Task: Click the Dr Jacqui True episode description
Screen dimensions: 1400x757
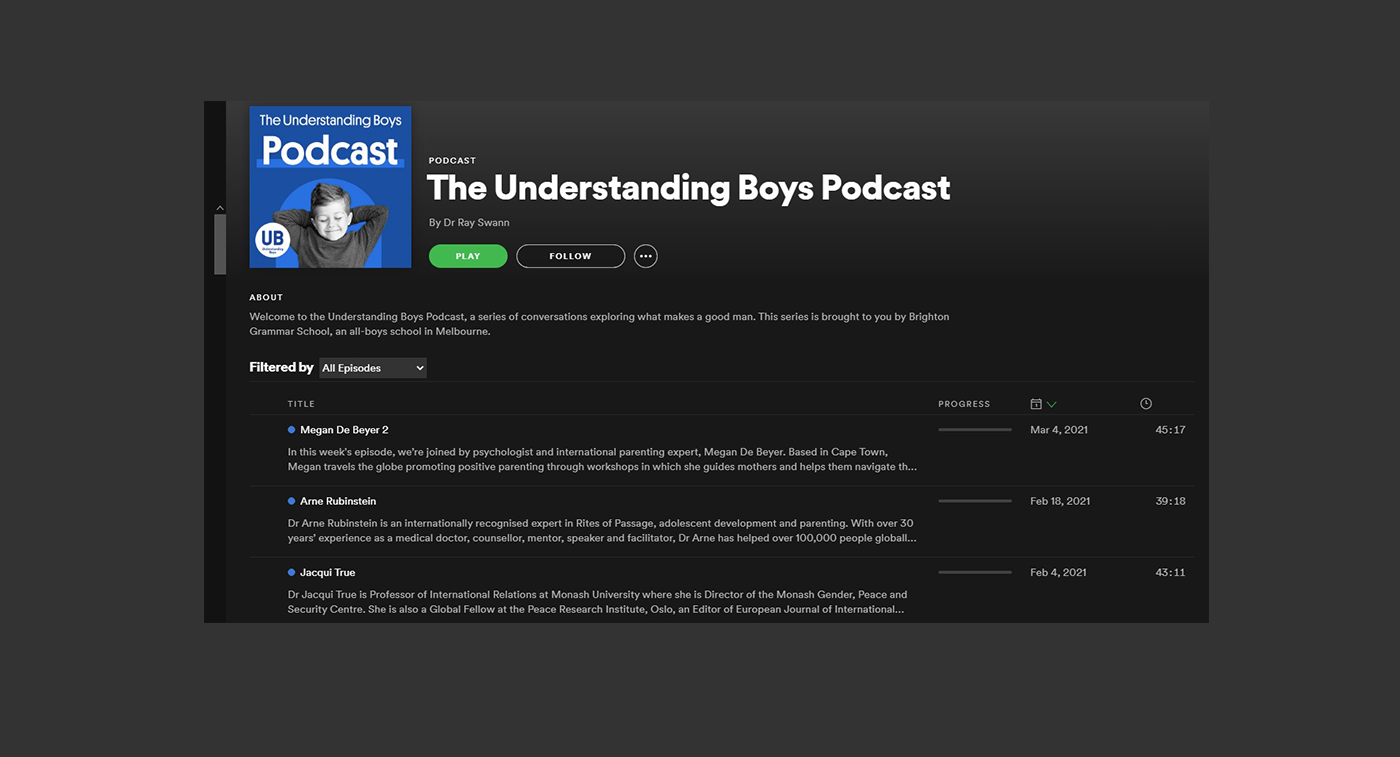Action: 598,601
